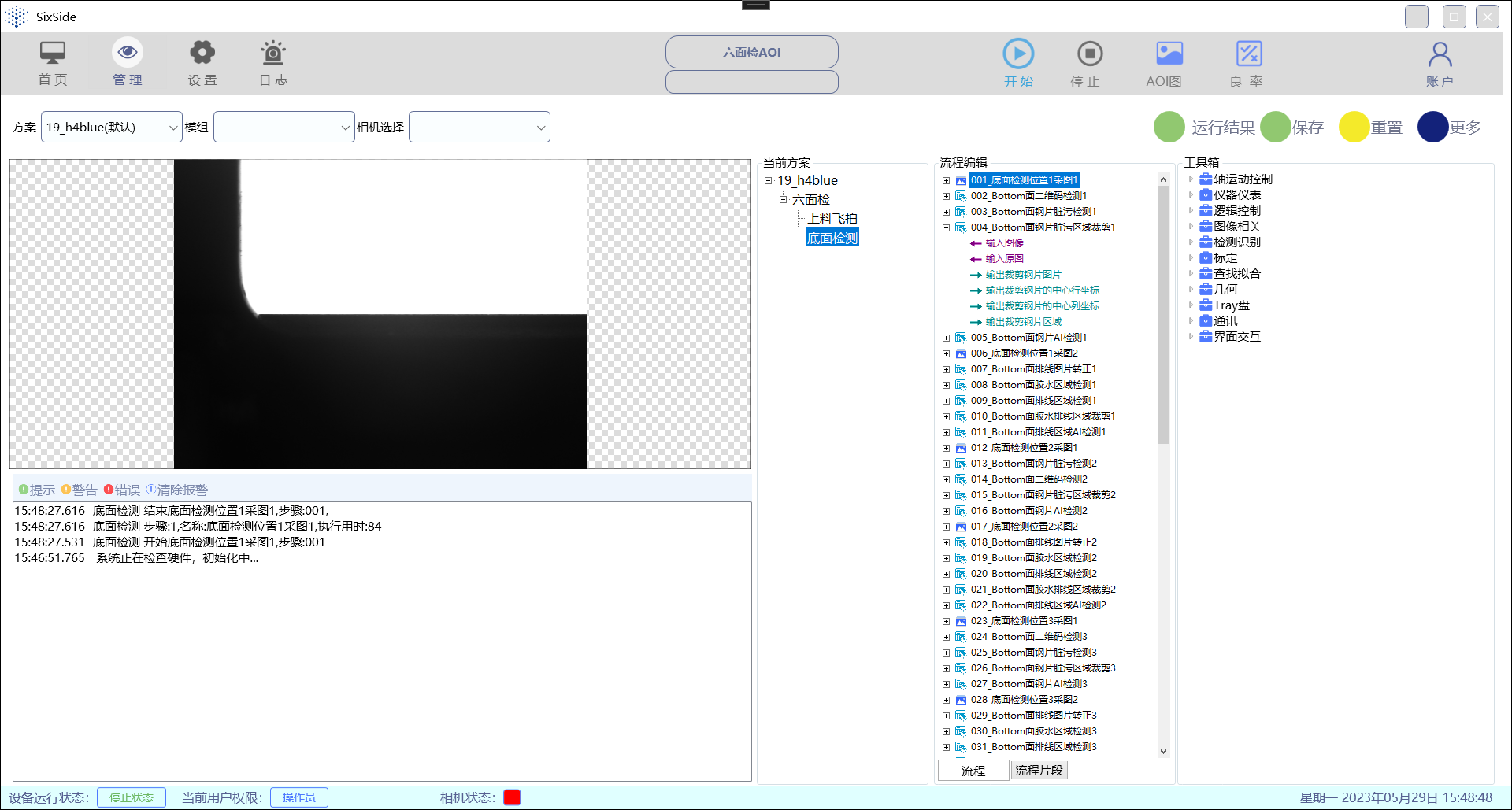Click 清除报警 to clear alarms
Viewport: 1512px width, 810px height.
tap(176, 490)
